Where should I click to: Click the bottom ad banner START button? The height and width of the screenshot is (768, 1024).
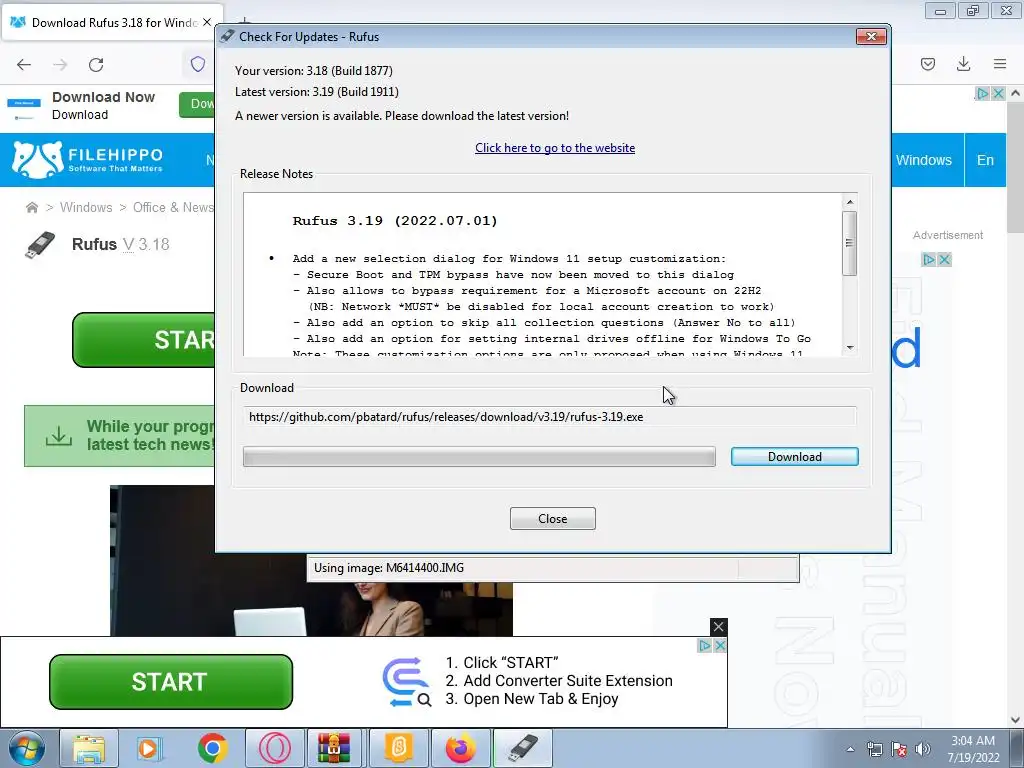(x=170, y=682)
